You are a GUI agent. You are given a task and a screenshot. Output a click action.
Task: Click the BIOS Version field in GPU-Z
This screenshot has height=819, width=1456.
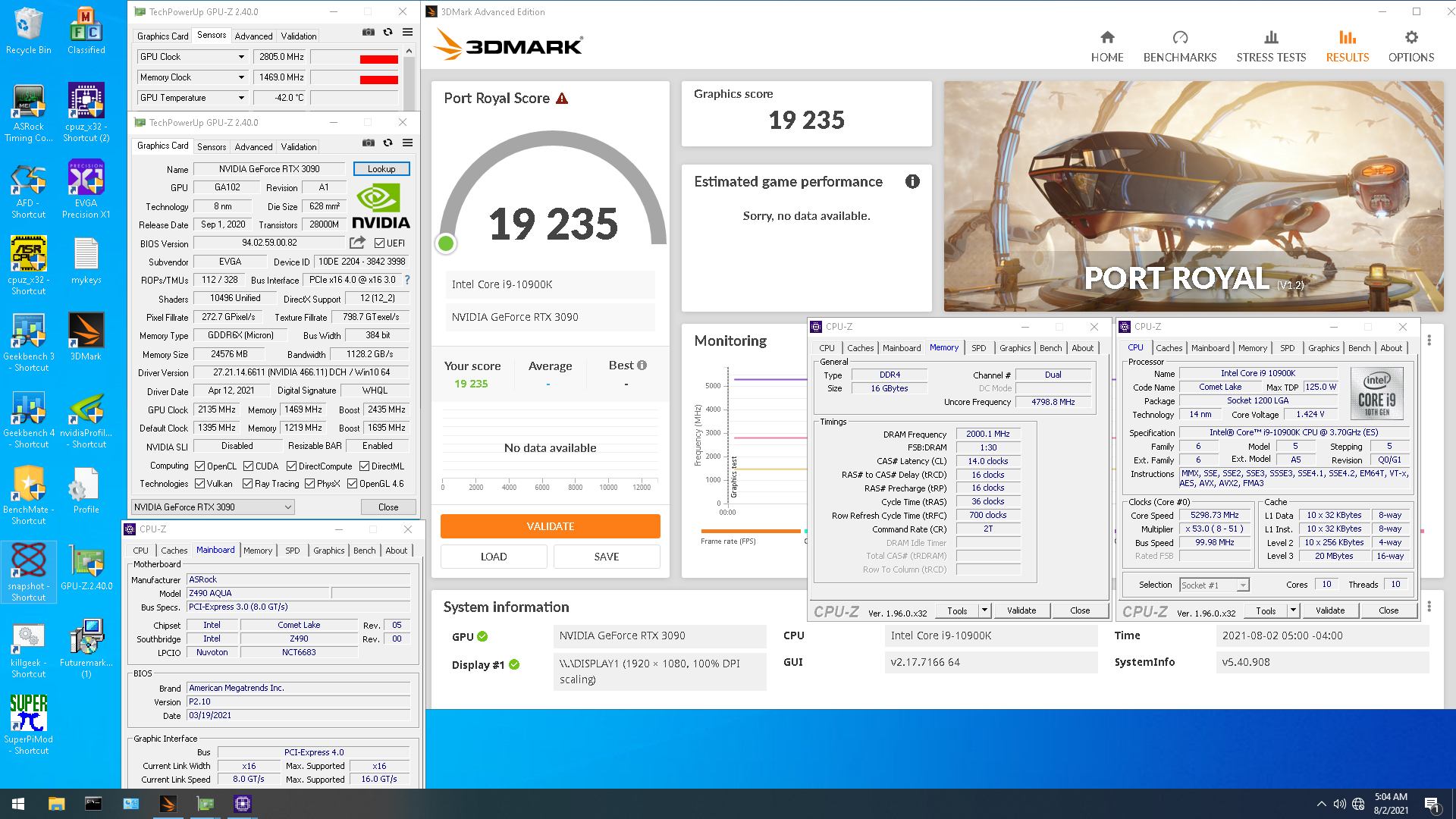[x=269, y=243]
